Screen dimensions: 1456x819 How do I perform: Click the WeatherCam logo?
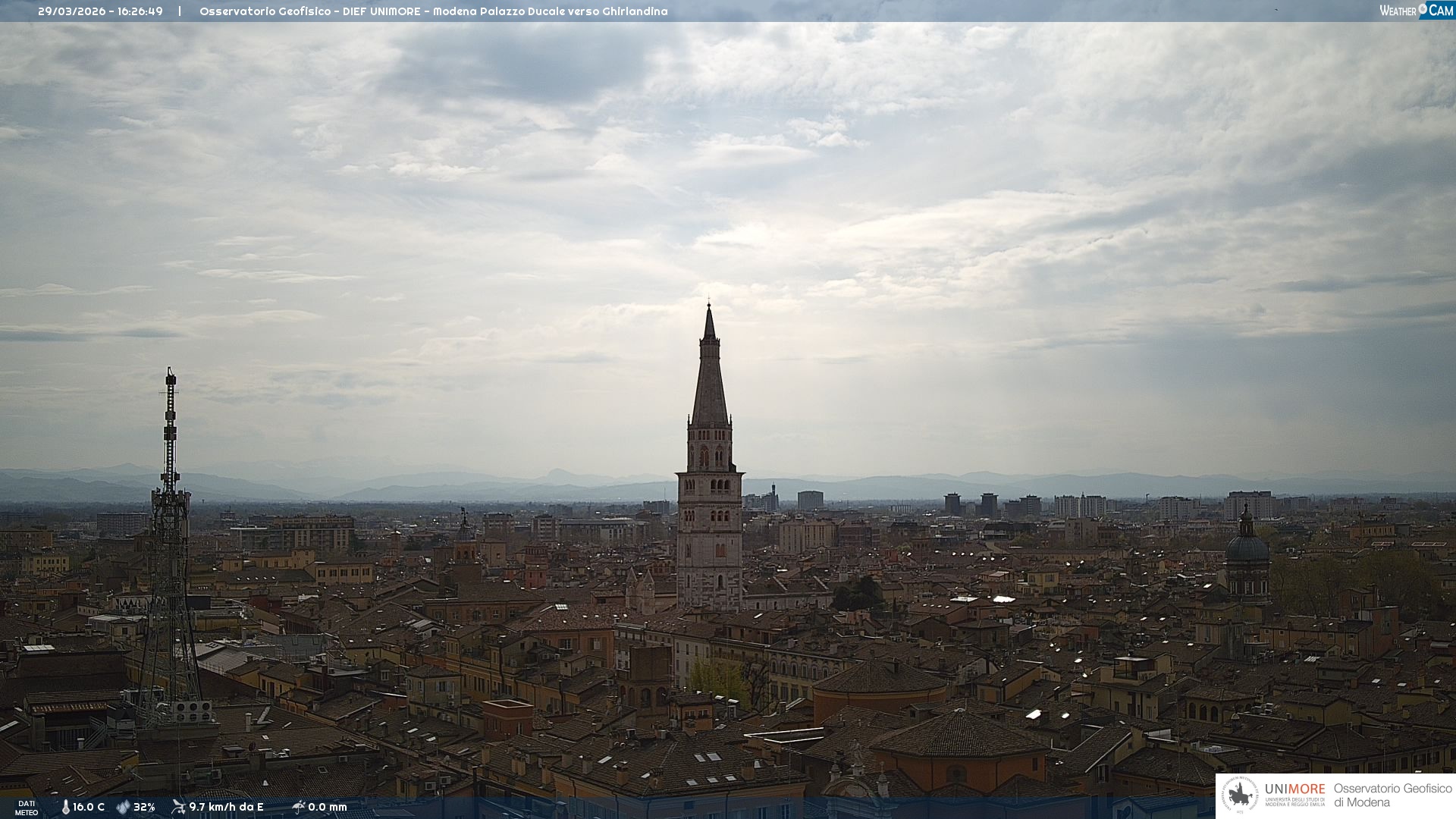(x=1416, y=11)
